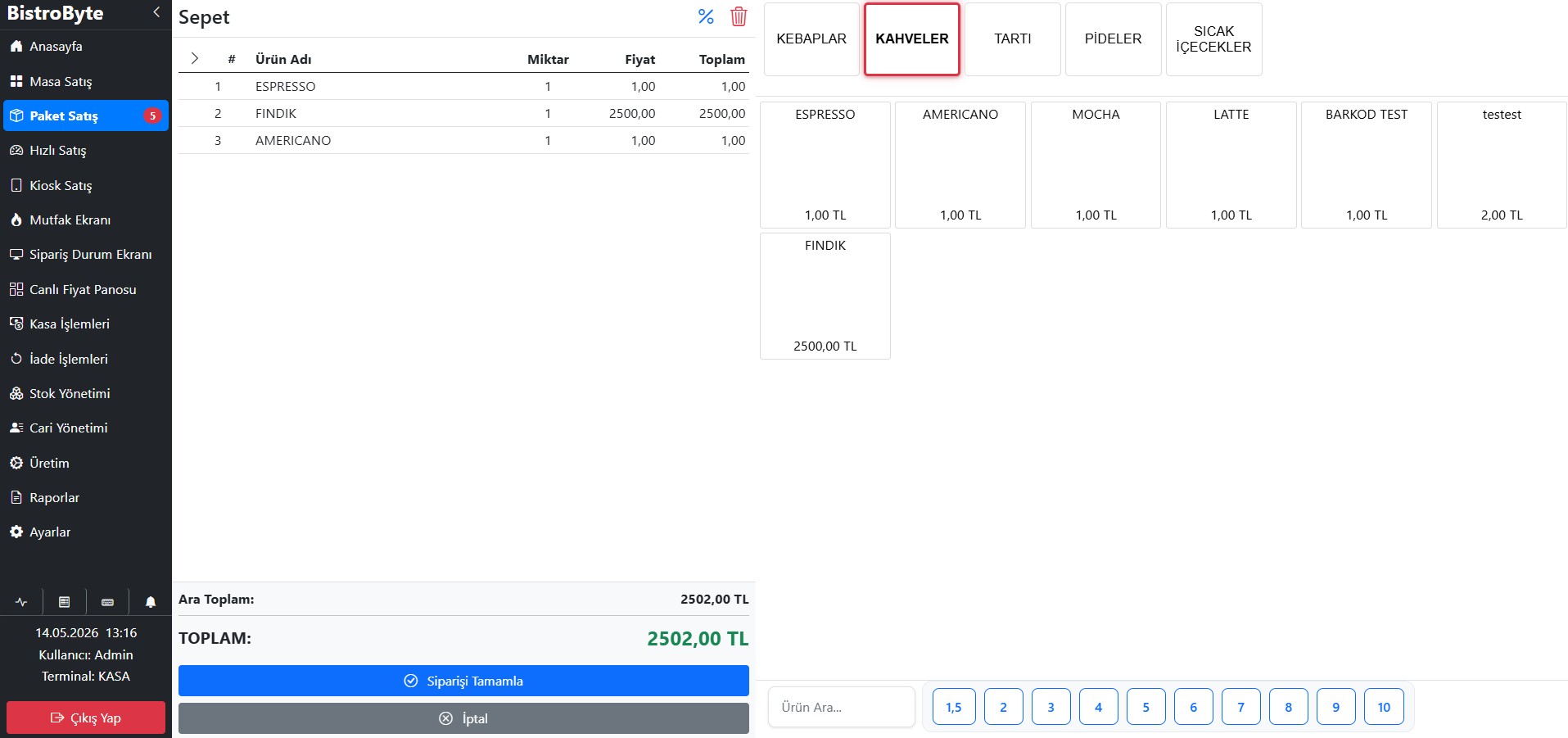Click the 2502,00 TL green total amount
This screenshot has width=1568, height=738.
click(698, 638)
